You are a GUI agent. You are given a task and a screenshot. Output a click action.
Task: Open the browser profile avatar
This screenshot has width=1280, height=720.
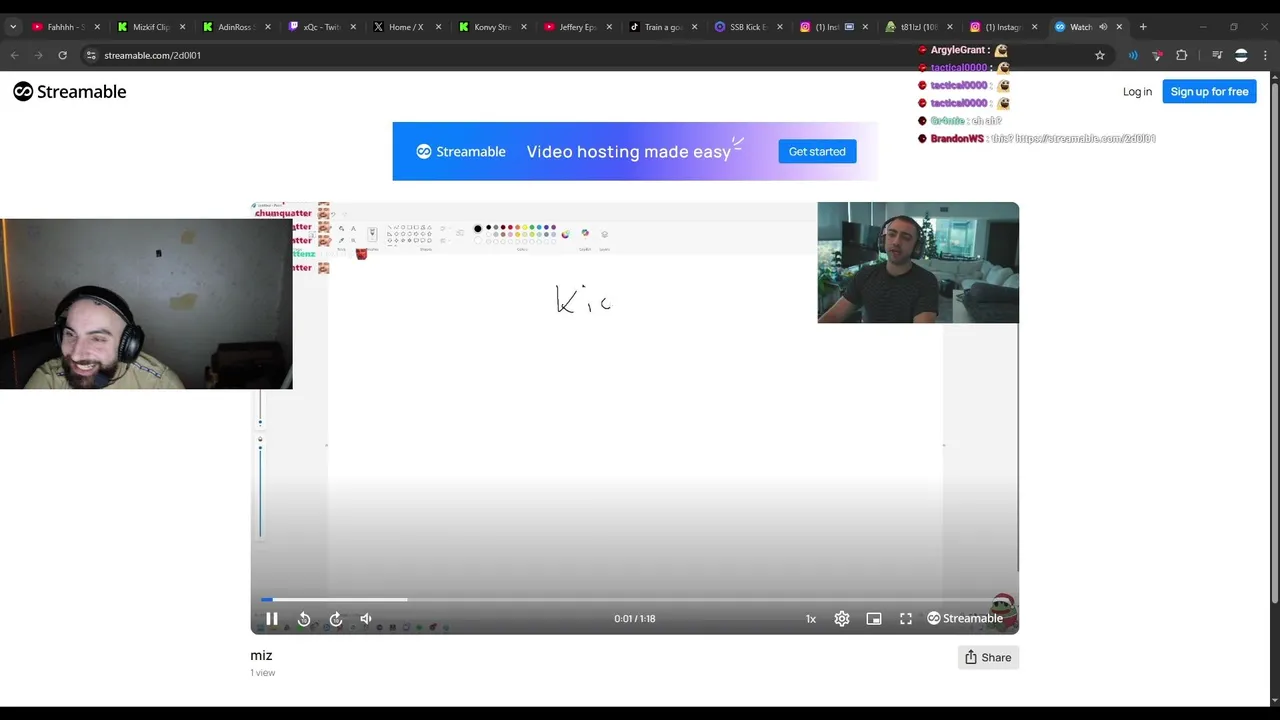pos(1241,55)
